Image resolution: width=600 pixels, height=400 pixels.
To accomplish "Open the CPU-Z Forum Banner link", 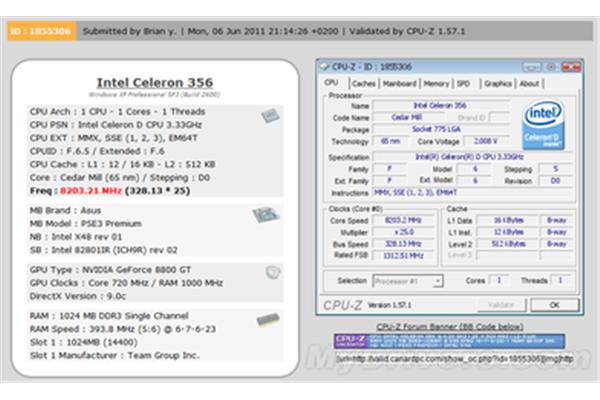I will click(450, 327).
